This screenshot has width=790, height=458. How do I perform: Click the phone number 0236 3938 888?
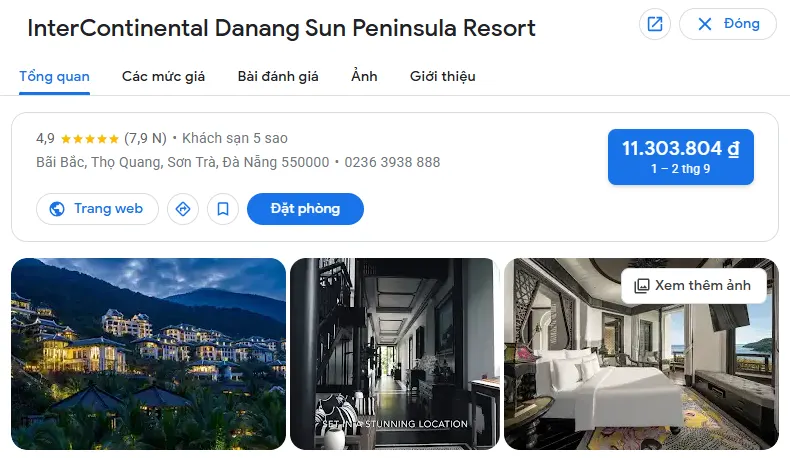(392, 162)
